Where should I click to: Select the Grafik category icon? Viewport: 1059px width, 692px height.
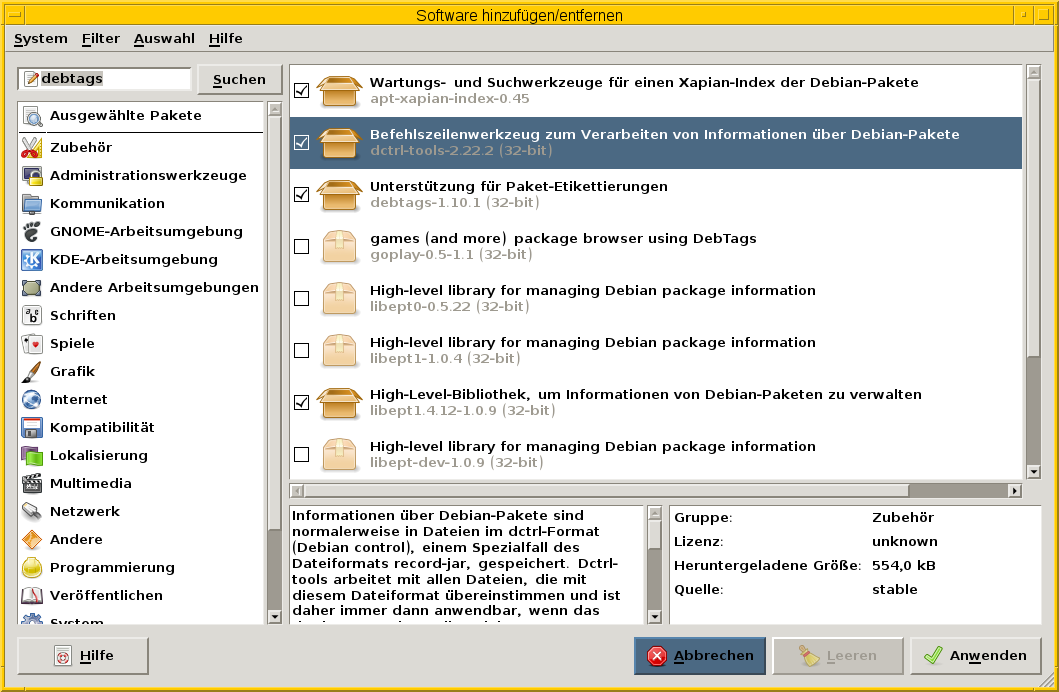click(33, 371)
